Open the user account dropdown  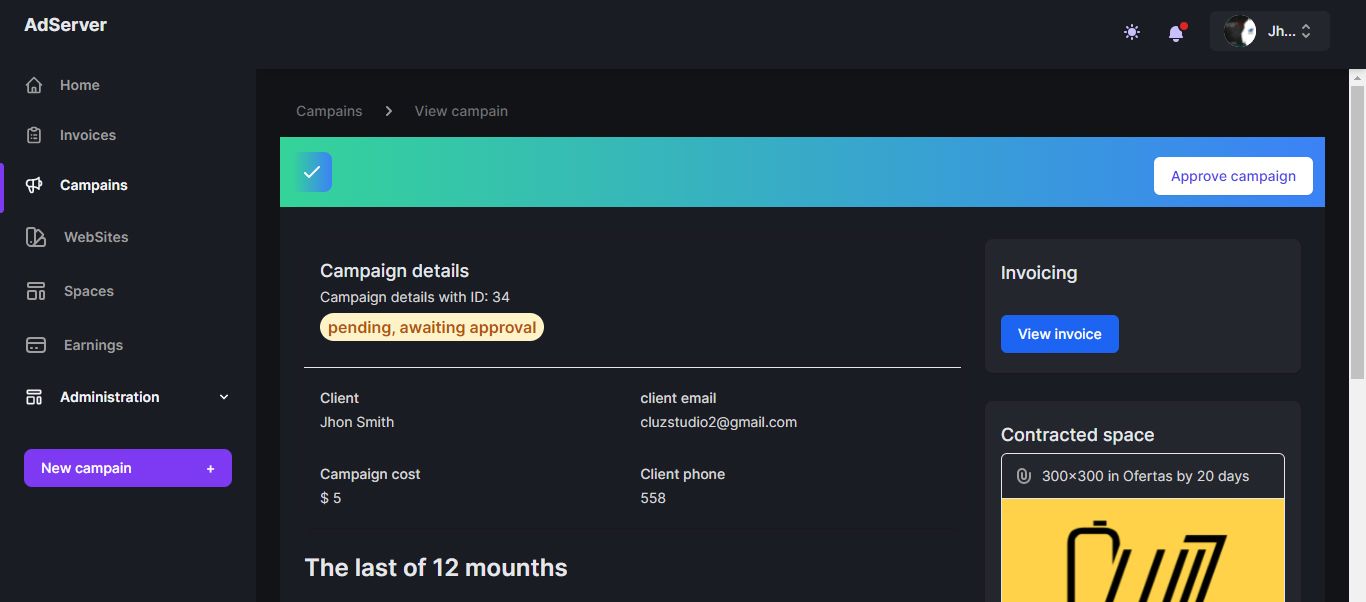pos(1269,31)
